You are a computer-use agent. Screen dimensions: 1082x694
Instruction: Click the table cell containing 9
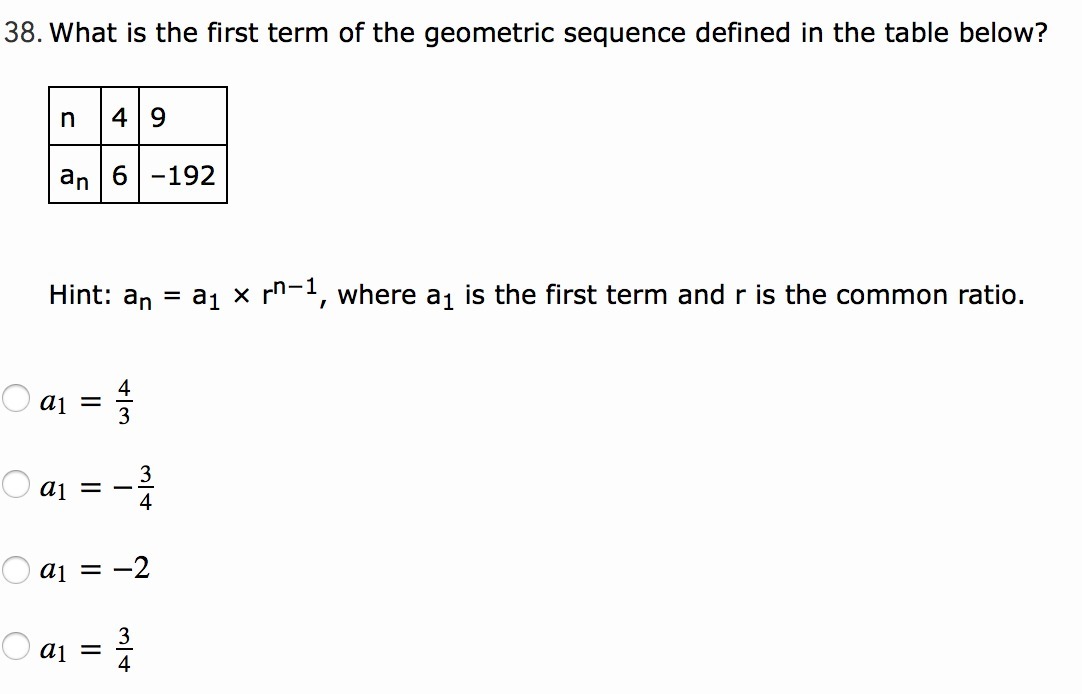[158, 118]
